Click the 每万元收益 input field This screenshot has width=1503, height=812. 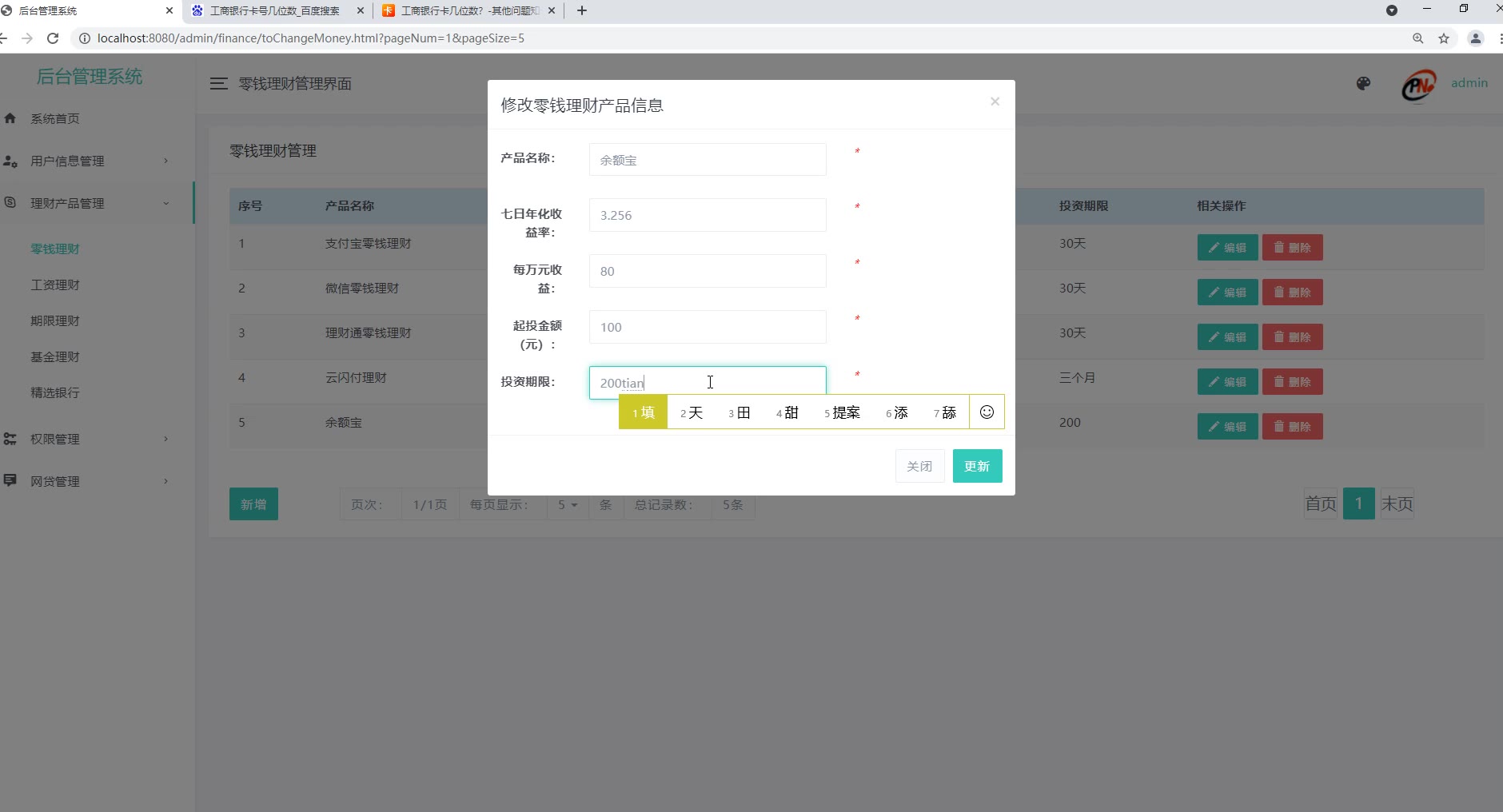708,271
